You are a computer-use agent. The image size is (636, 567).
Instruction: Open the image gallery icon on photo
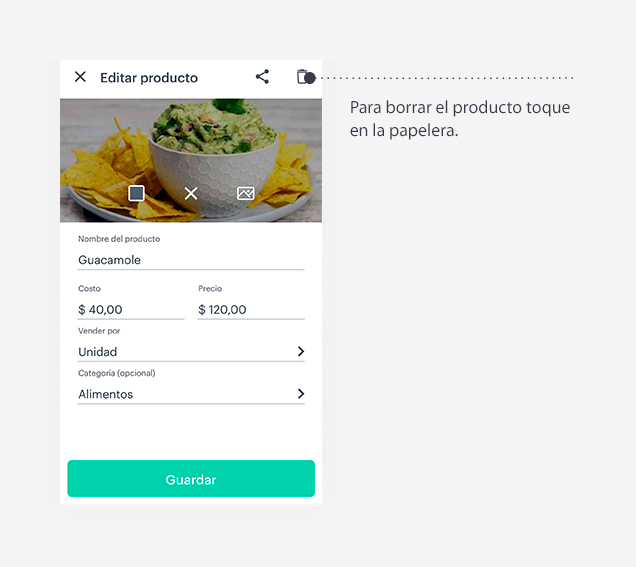coord(246,193)
